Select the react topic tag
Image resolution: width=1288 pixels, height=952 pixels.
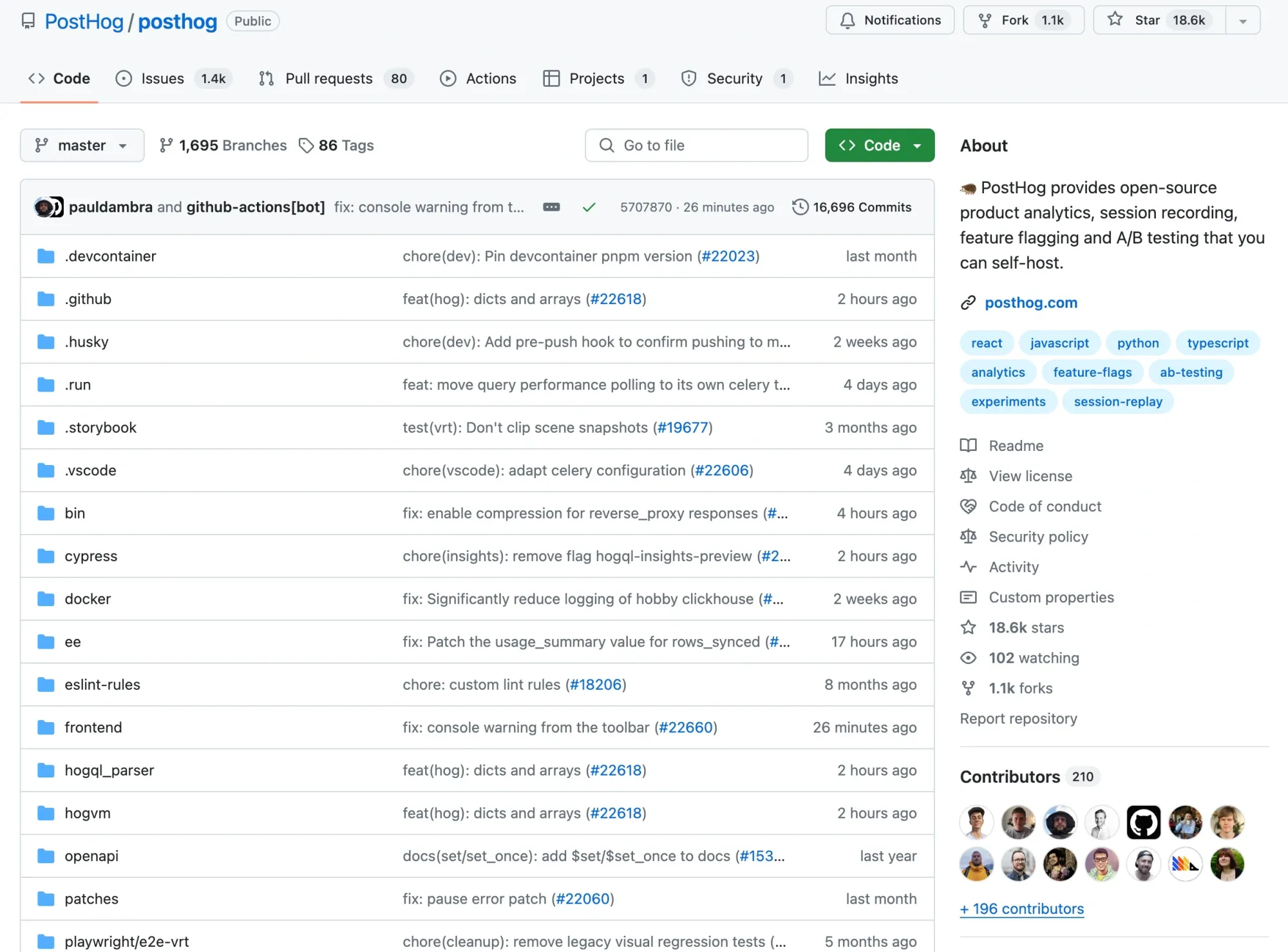987,343
